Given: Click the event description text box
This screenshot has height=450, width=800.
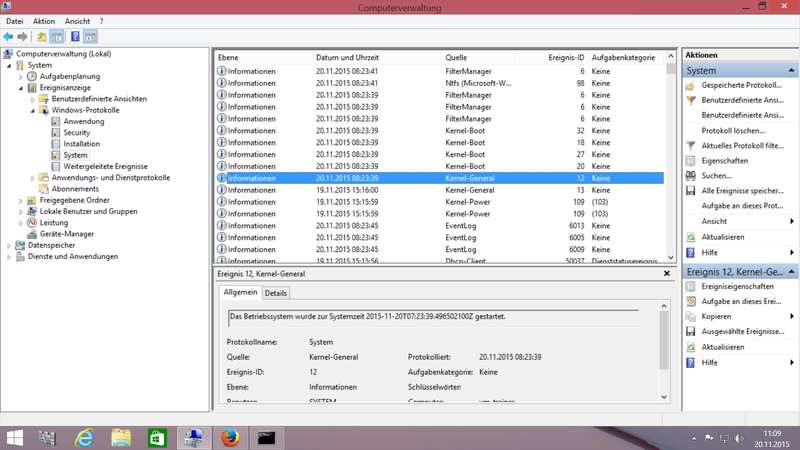Looking at the screenshot, I should click(x=434, y=317).
